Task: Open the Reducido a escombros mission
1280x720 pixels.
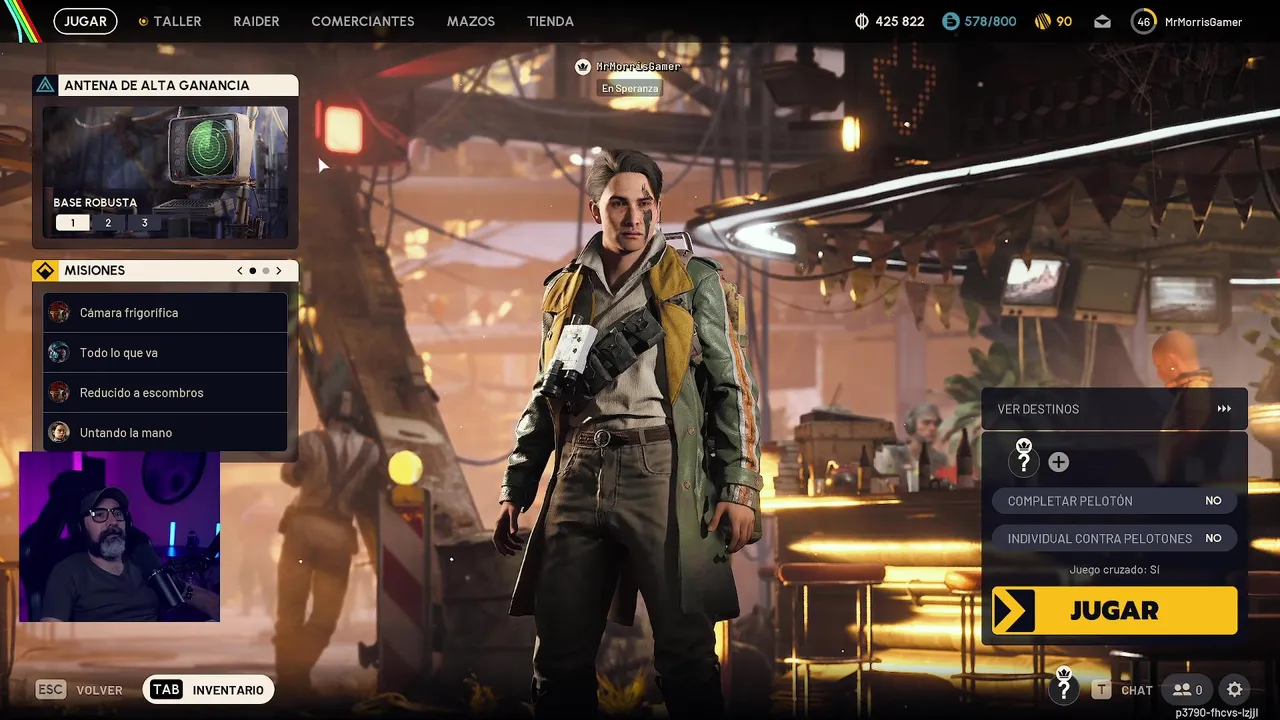Action: 165,392
